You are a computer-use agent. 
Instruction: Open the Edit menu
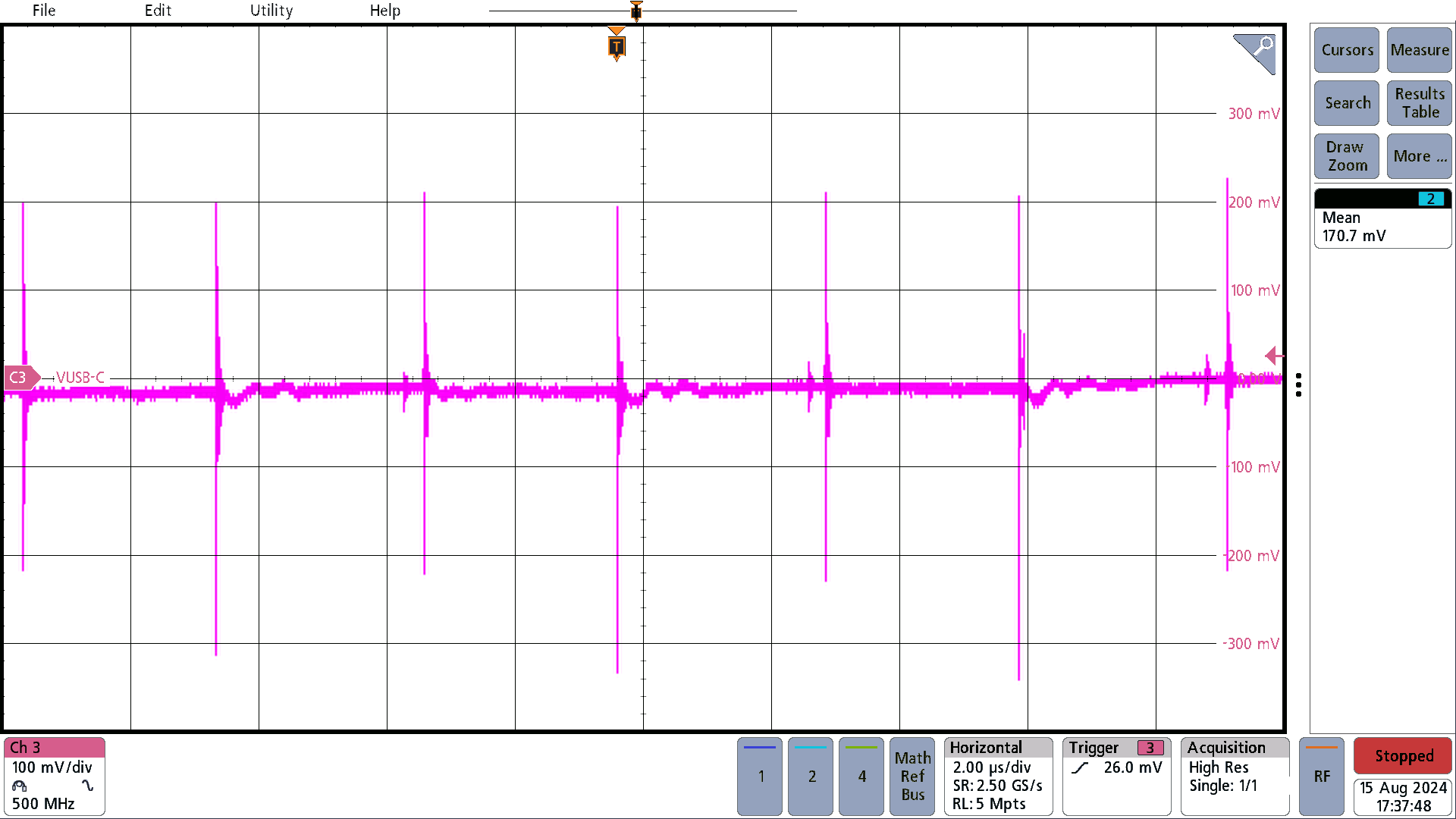[158, 11]
